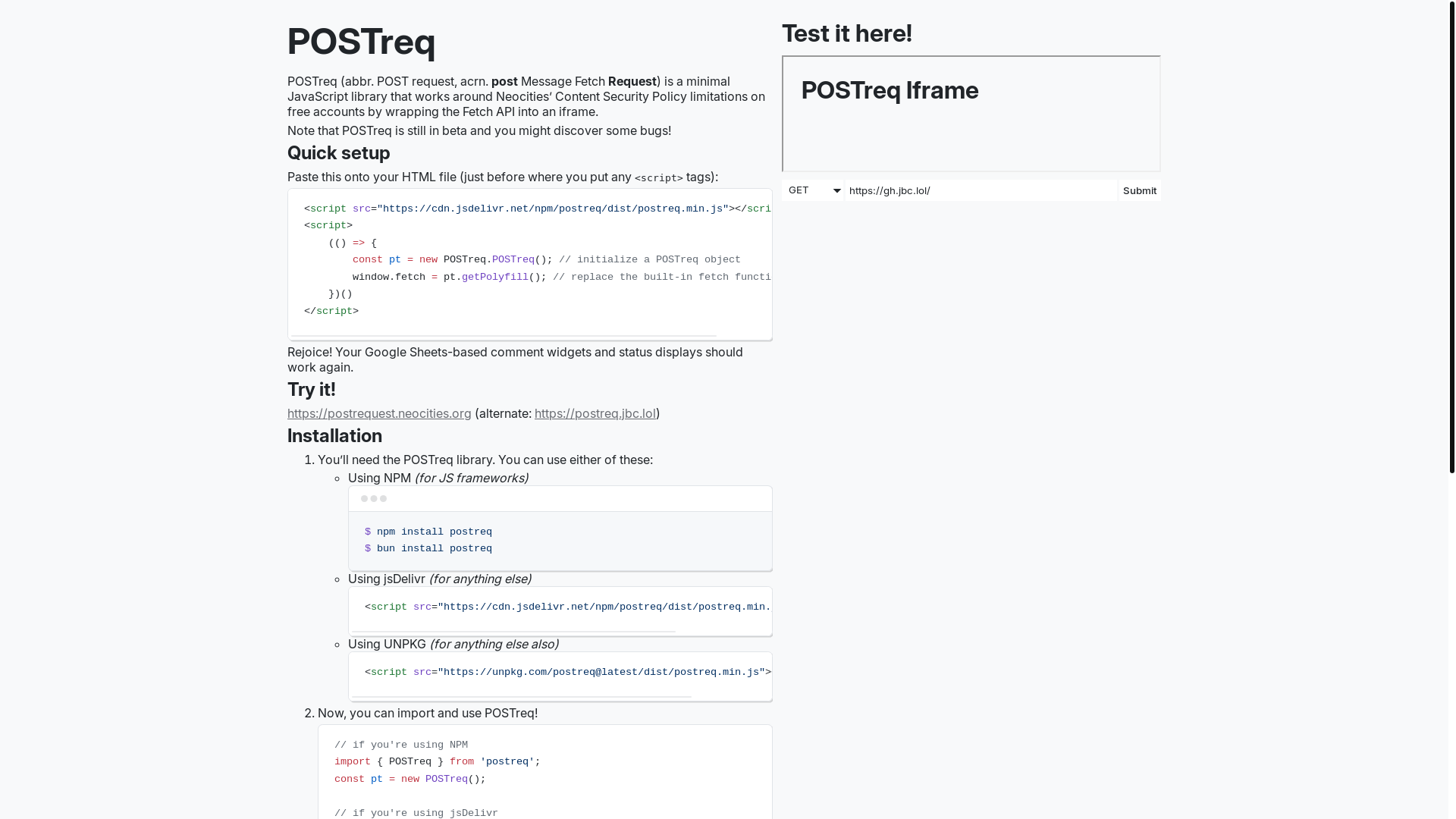1456x819 pixels.
Task: Click the 'Test it here!' heading
Action: [x=847, y=33]
